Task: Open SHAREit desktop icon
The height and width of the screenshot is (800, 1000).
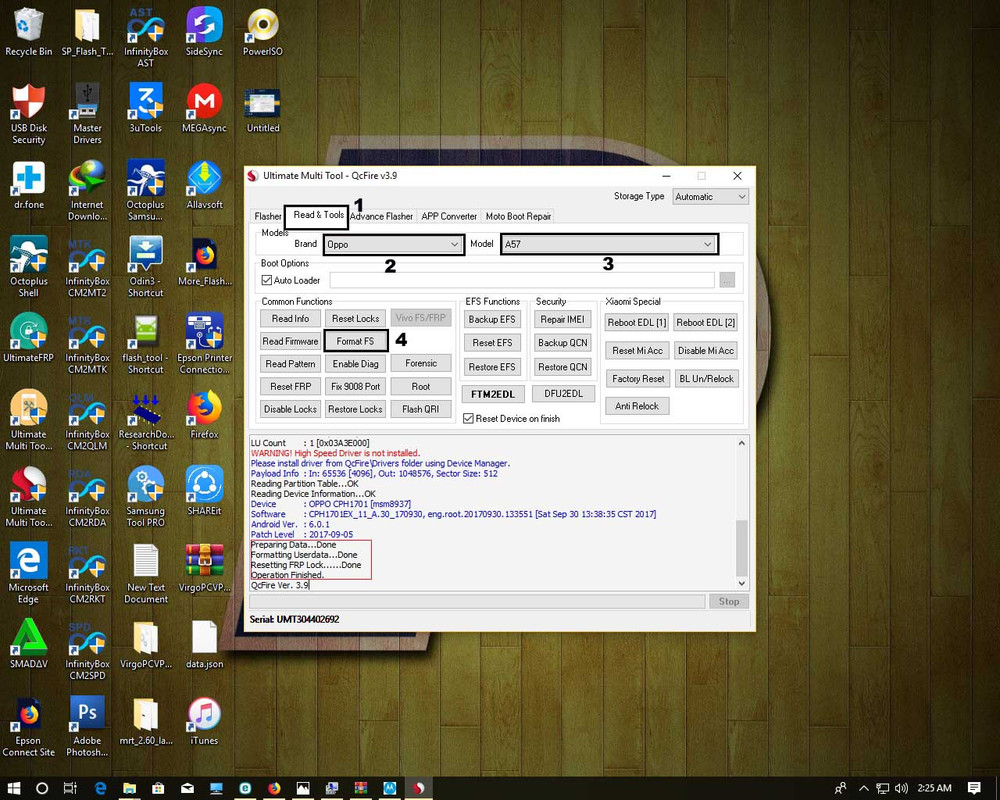Action: pyautogui.click(x=204, y=491)
